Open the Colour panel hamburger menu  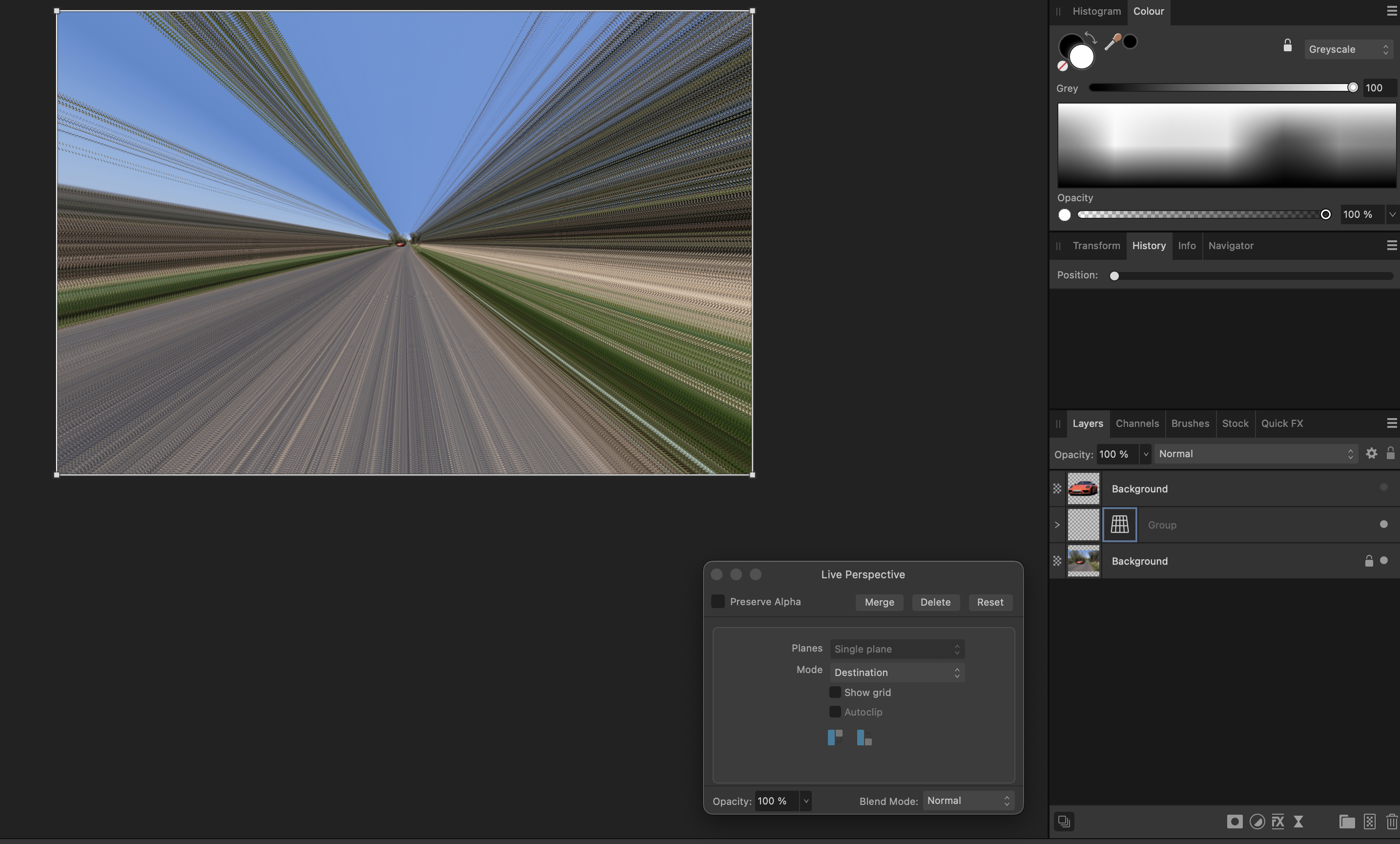[1392, 11]
